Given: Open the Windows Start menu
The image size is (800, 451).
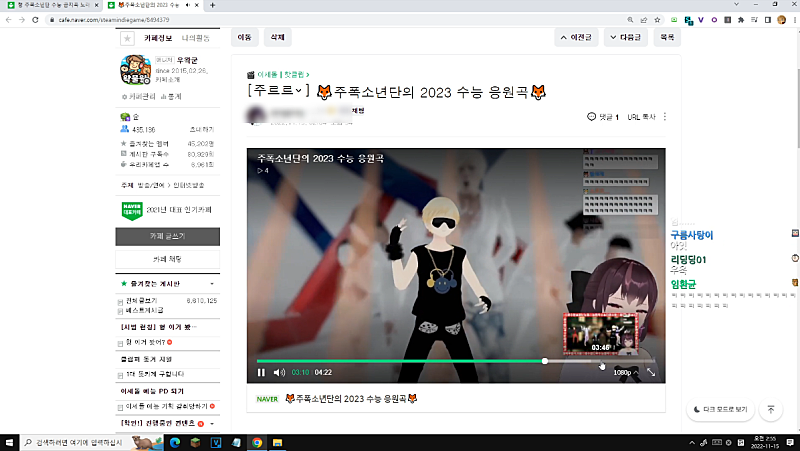Looking at the screenshot, I should pyautogui.click(x=9, y=442).
